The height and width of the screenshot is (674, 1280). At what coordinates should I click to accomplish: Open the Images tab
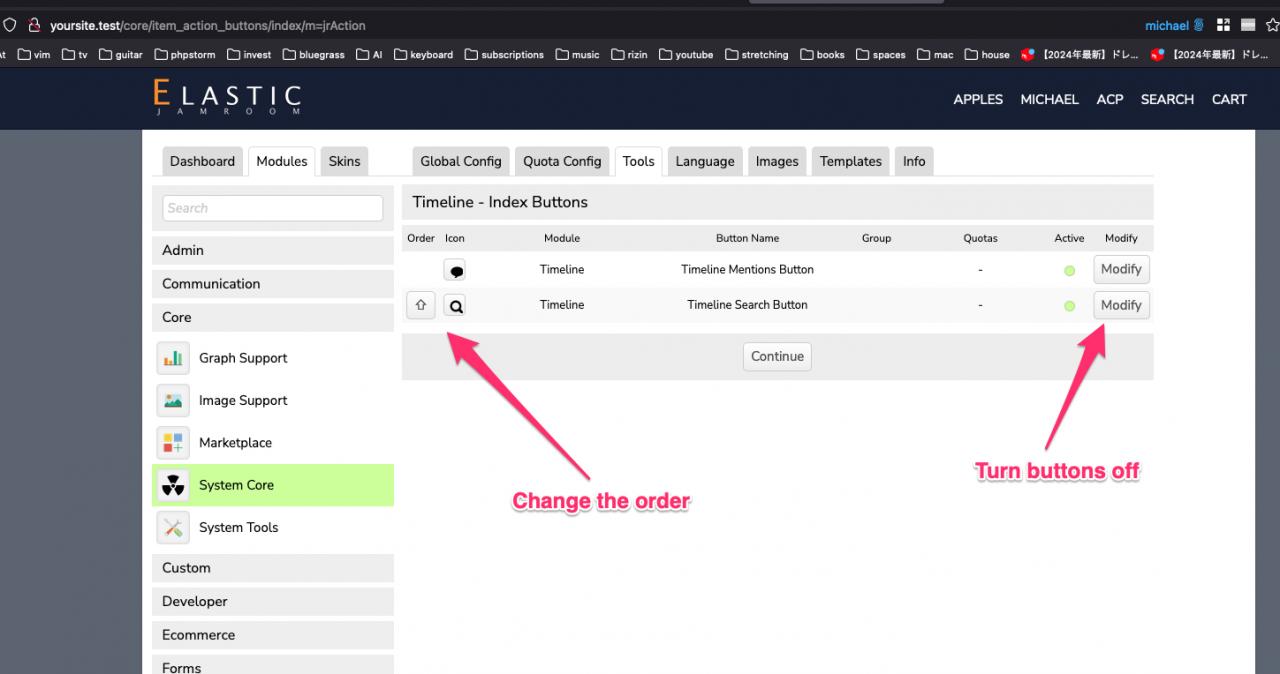click(x=777, y=161)
